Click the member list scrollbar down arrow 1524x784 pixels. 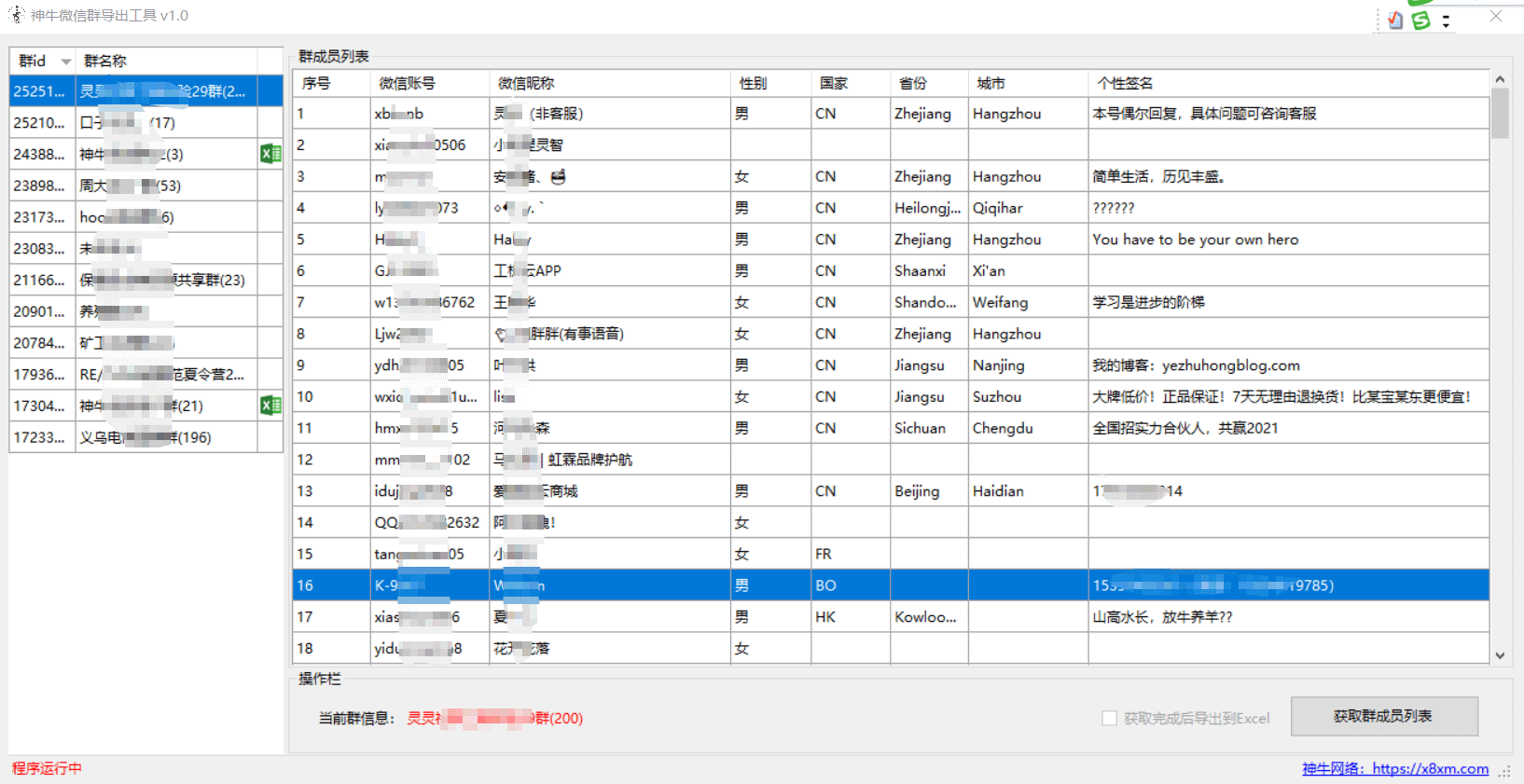tap(1500, 655)
